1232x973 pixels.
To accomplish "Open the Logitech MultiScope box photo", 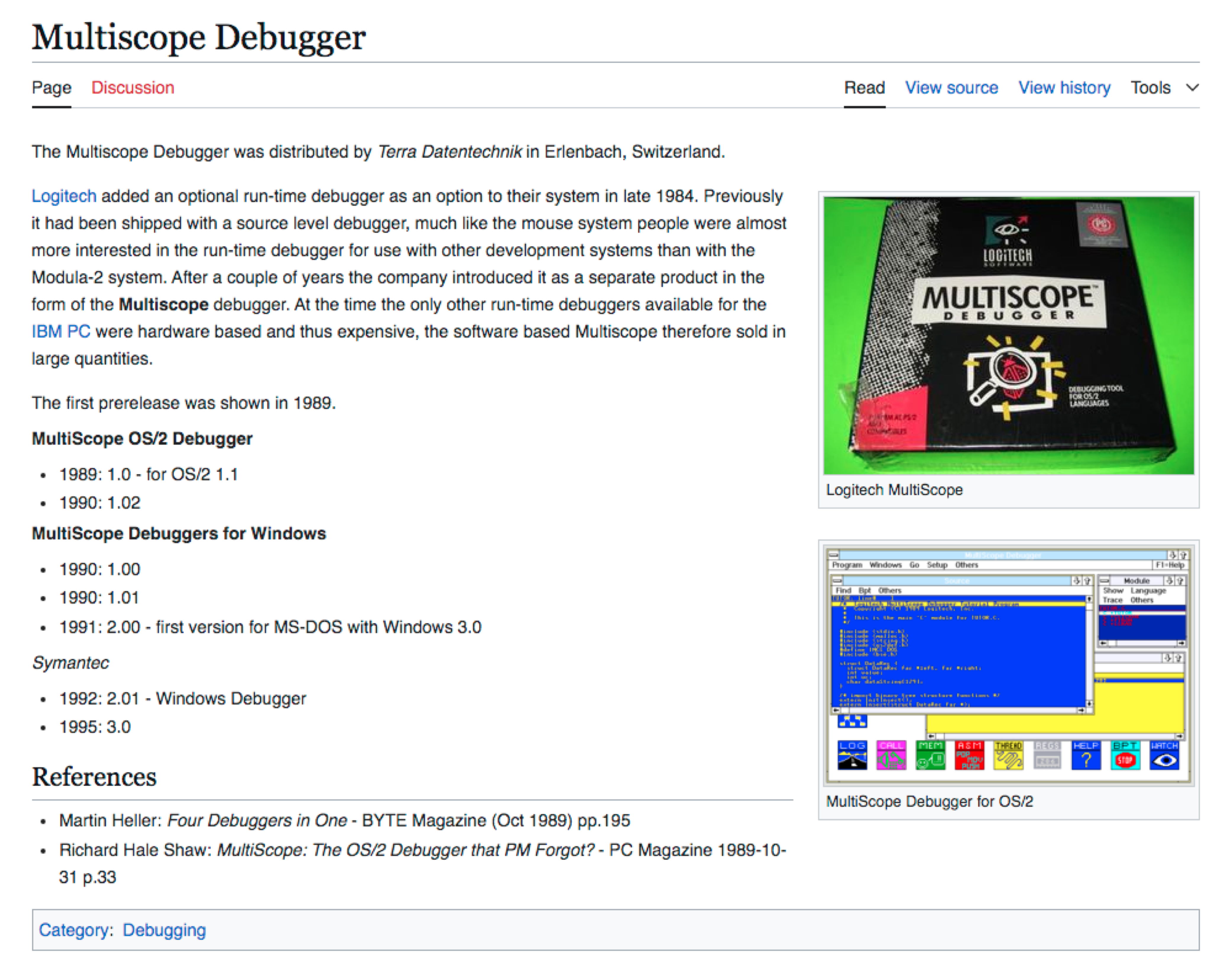I will coord(1008,335).
